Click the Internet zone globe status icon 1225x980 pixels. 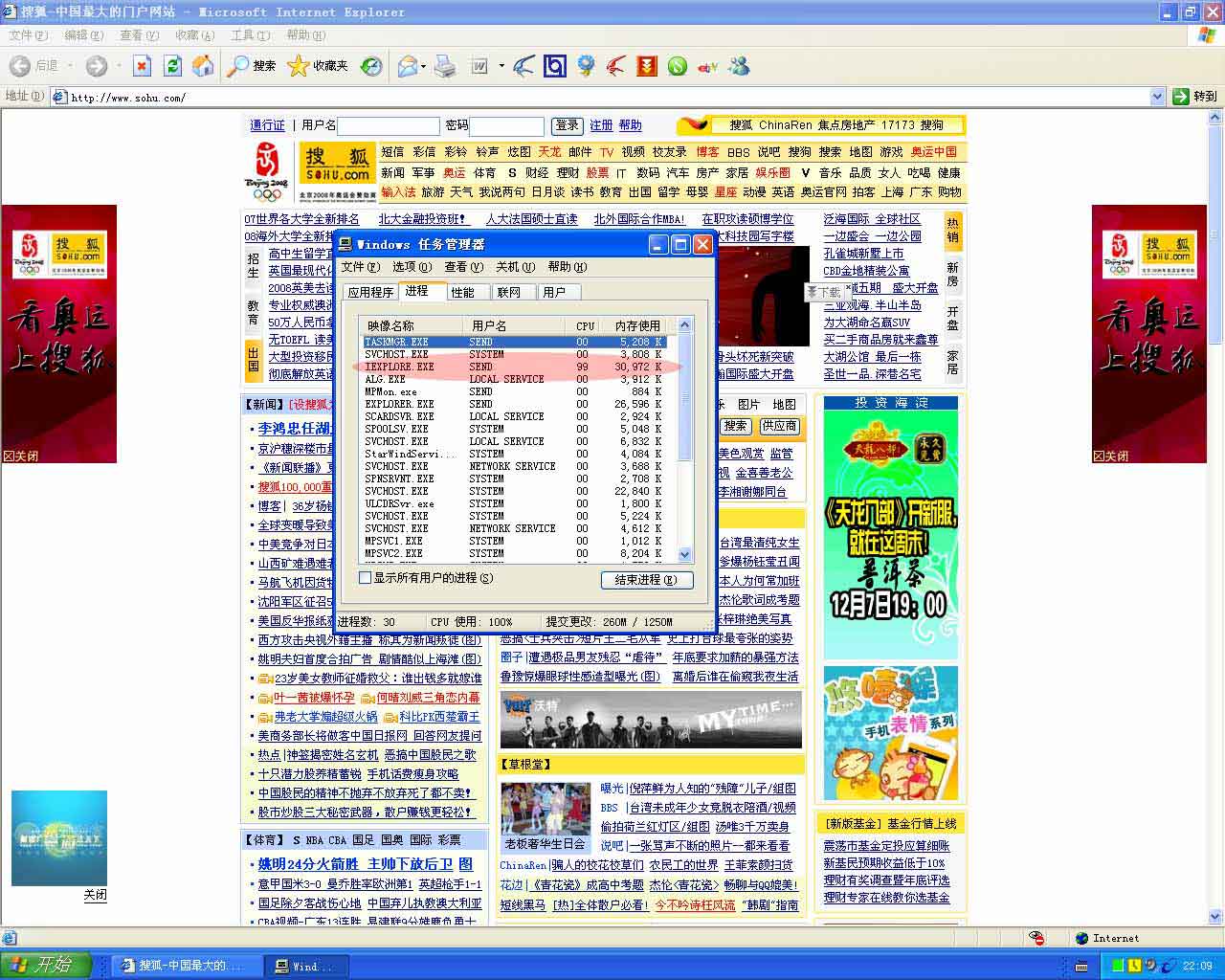[1081, 938]
